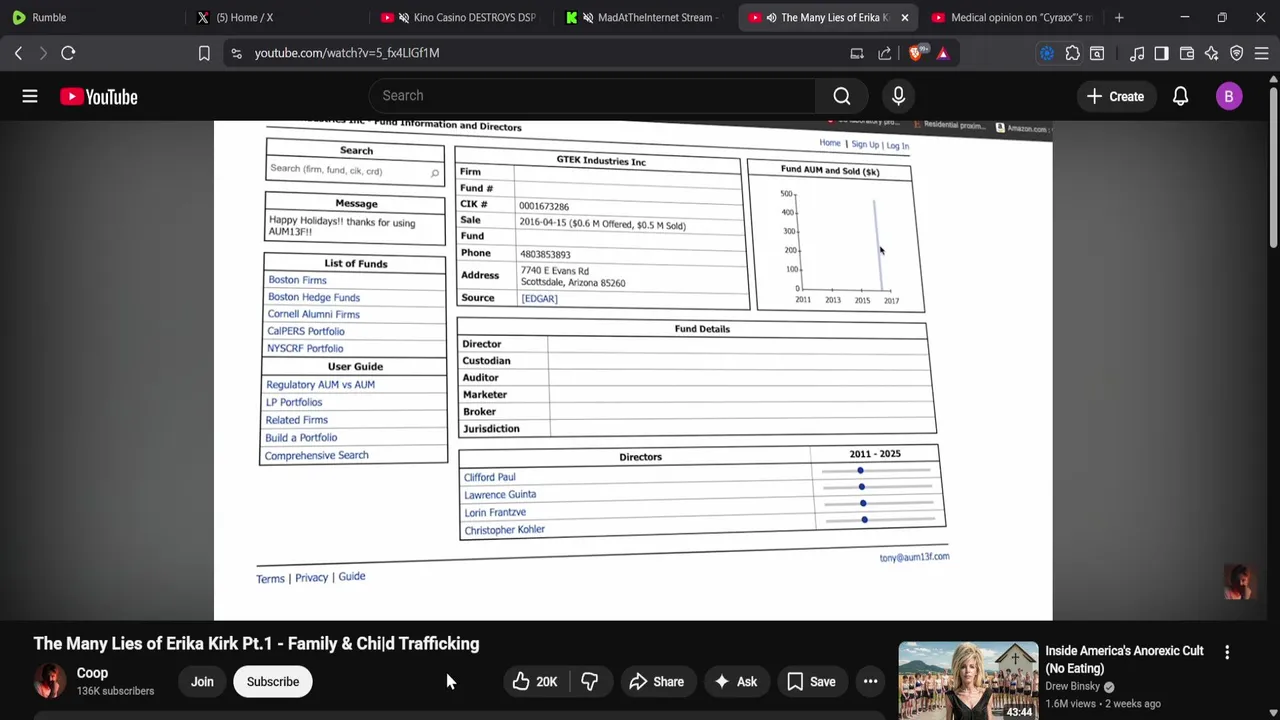Go back to the previous page
1280x720 pixels.
(18, 53)
